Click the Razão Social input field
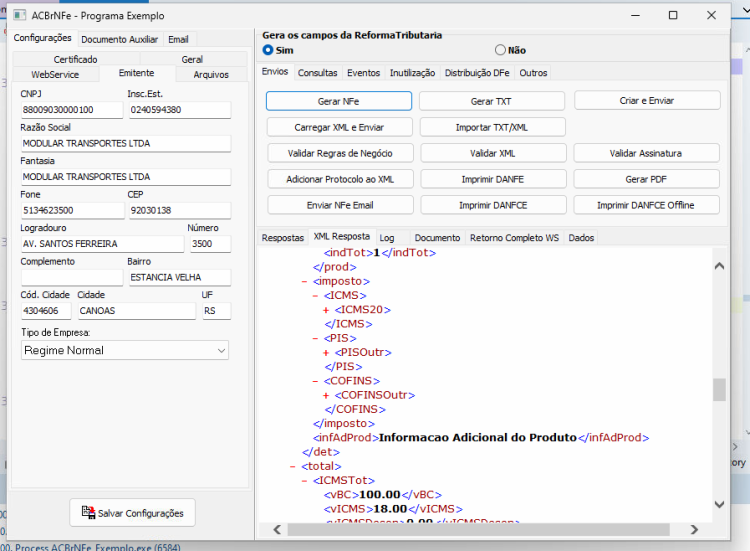750x551 pixels. 126,143
